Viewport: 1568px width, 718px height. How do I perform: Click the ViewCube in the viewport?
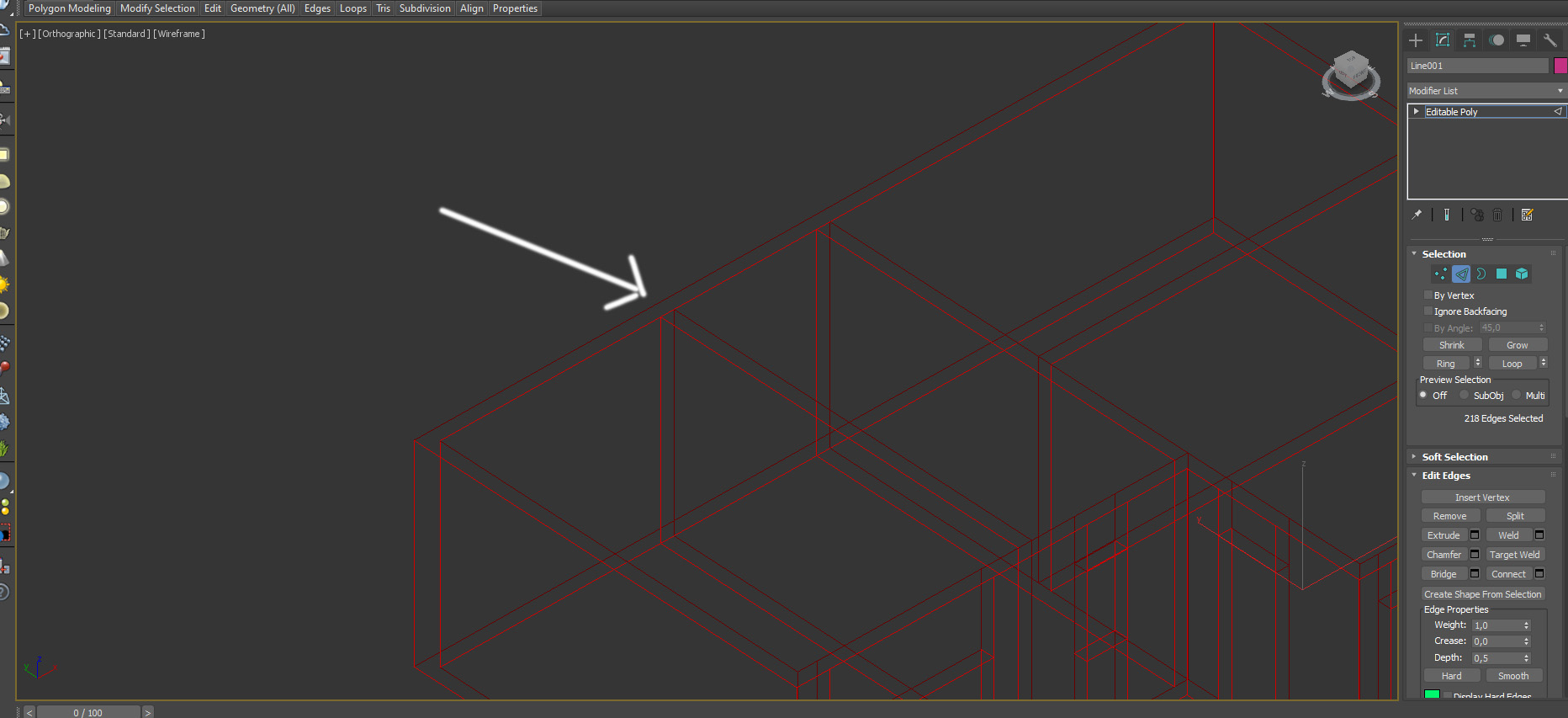point(1351,75)
